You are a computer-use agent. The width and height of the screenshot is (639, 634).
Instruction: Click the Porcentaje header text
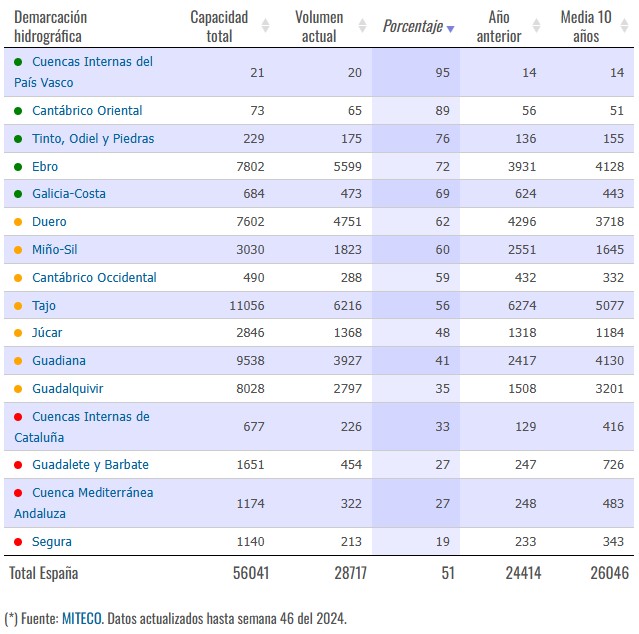[413, 26]
